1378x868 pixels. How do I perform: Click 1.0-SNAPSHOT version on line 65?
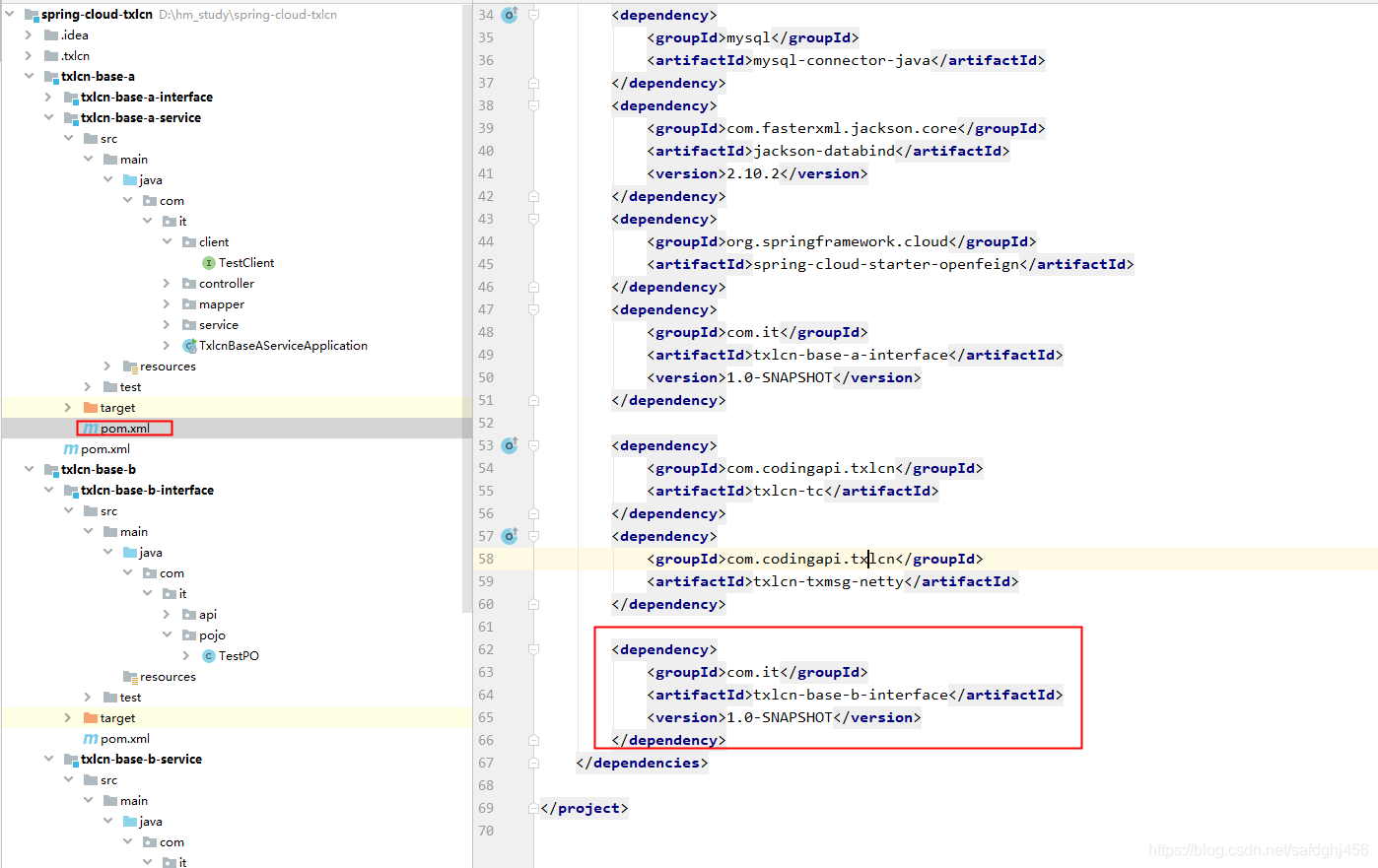(x=780, y=717)
